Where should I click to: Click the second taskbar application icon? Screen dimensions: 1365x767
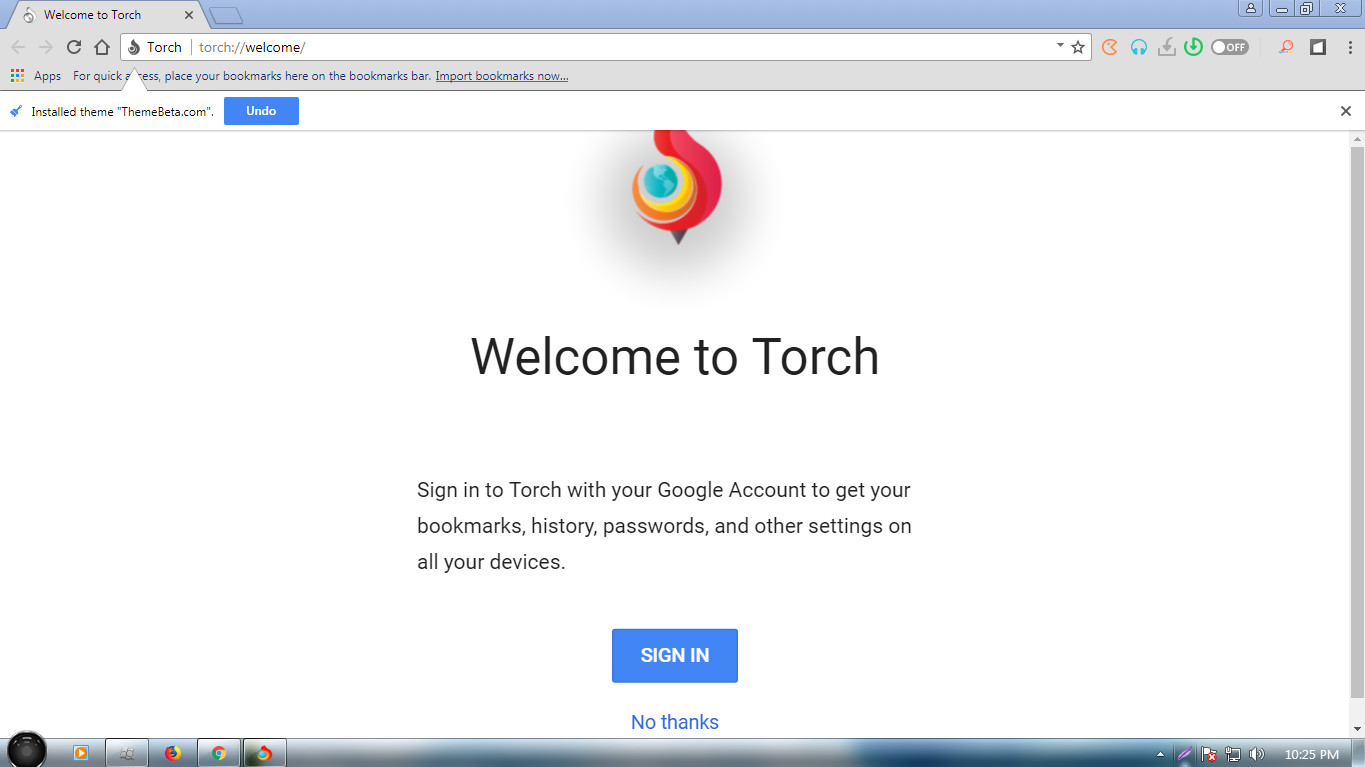[127, 753]
